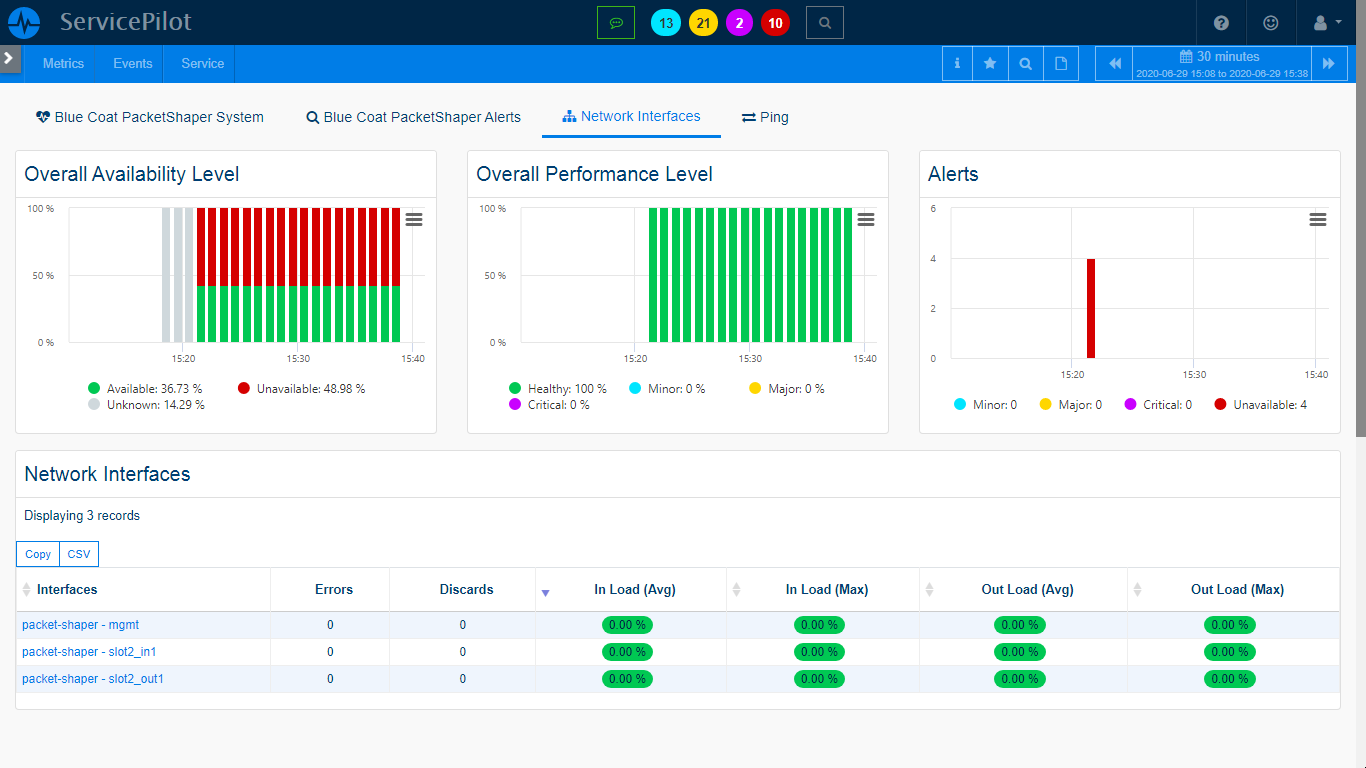Click the document report icon
The height and width of the screenshot is (768, 1366).
pyautogui.click(x=1061, y=64)
